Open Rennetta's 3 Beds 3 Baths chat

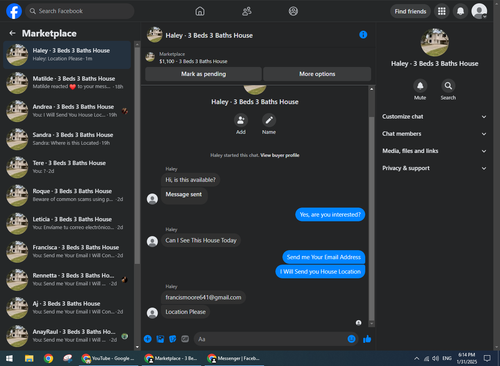click(67, 279)
